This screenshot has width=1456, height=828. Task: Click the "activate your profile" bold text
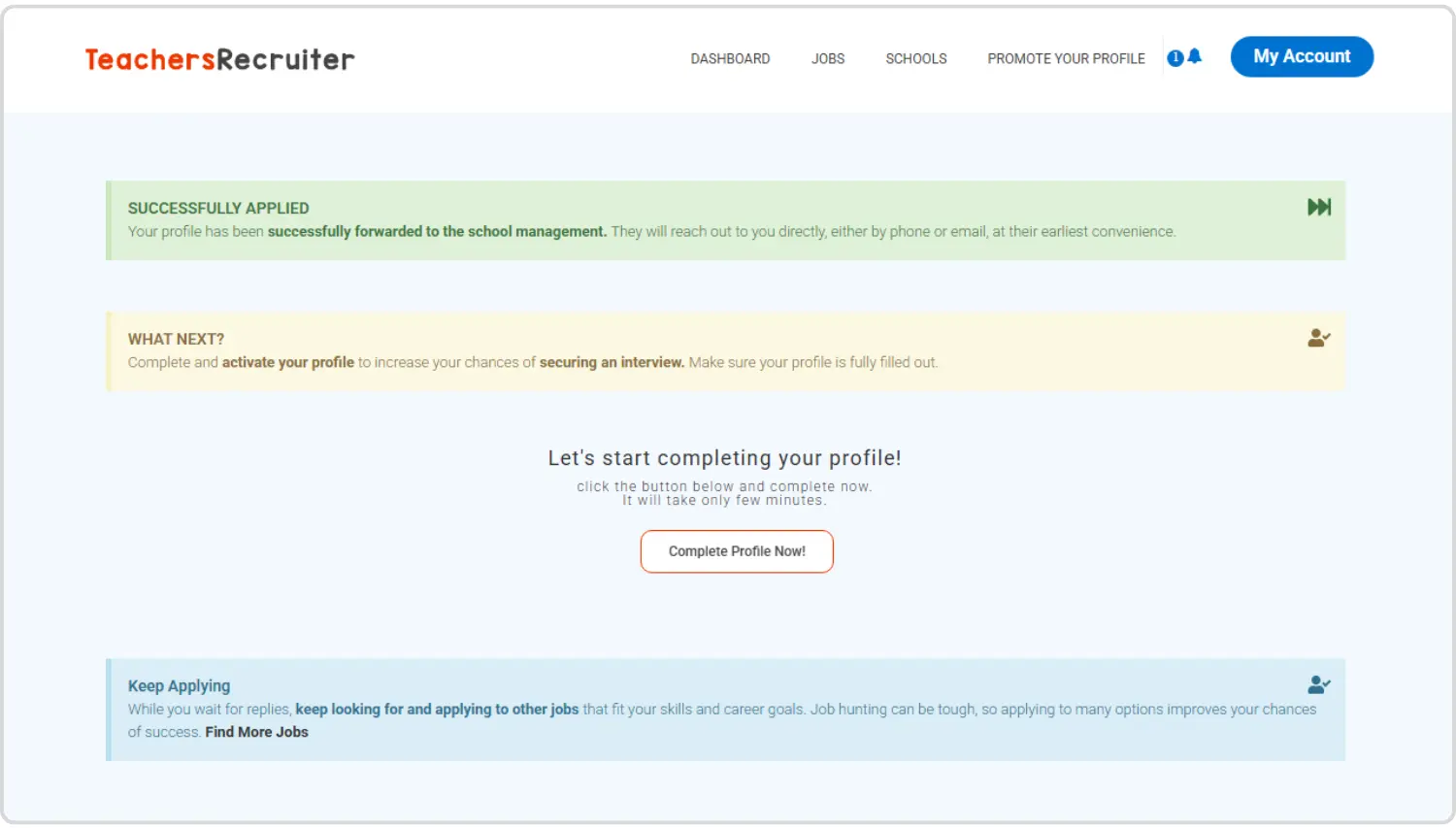coord(287,362)
